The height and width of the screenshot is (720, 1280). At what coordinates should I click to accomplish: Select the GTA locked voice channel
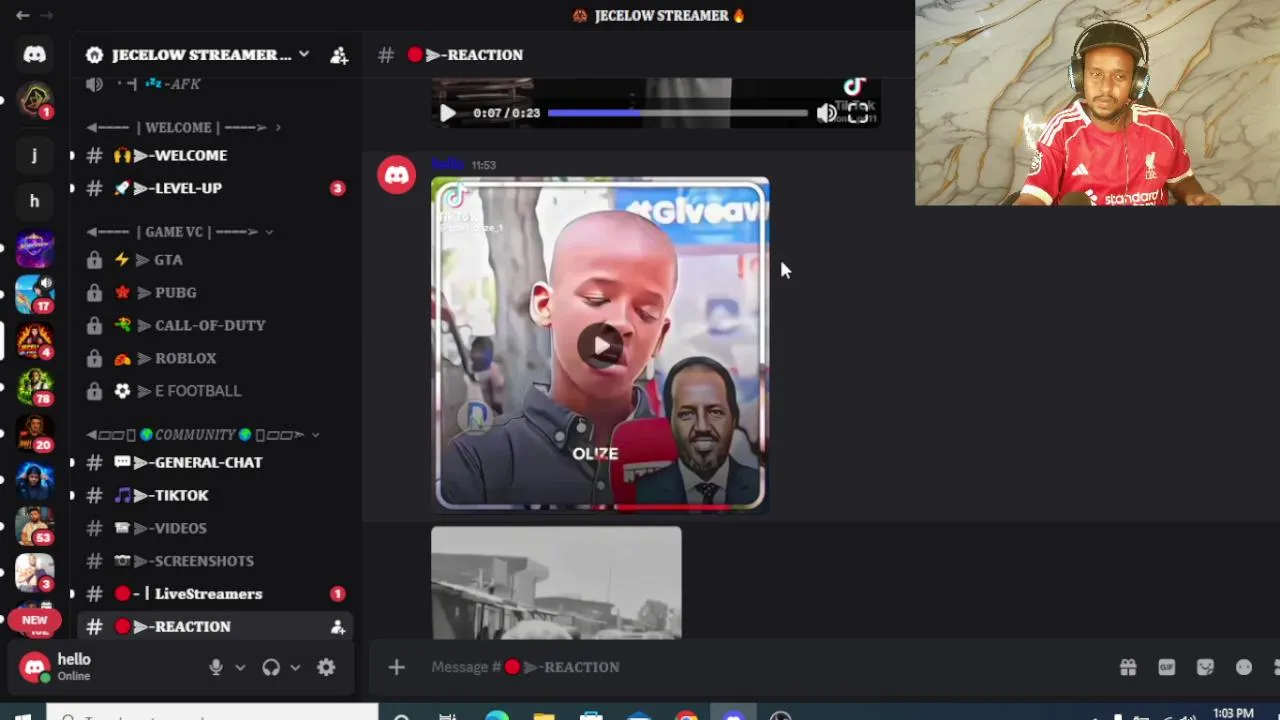tap(215, 259)
